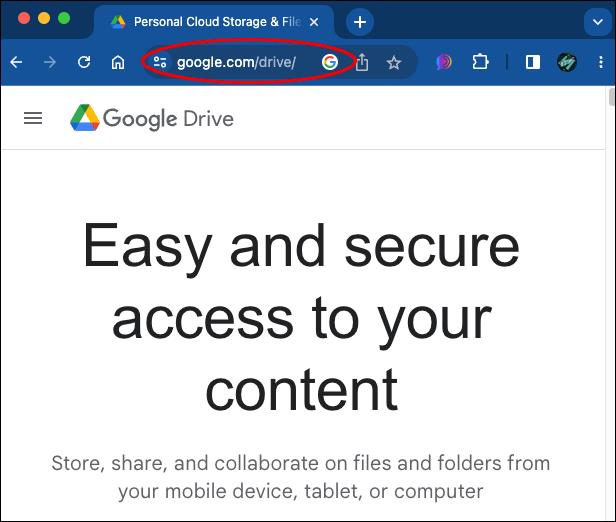Screen dimensions: 616x522
Task: Click the page vertical scrollbar
Action: pyautogui.click(x=611, y=97)
